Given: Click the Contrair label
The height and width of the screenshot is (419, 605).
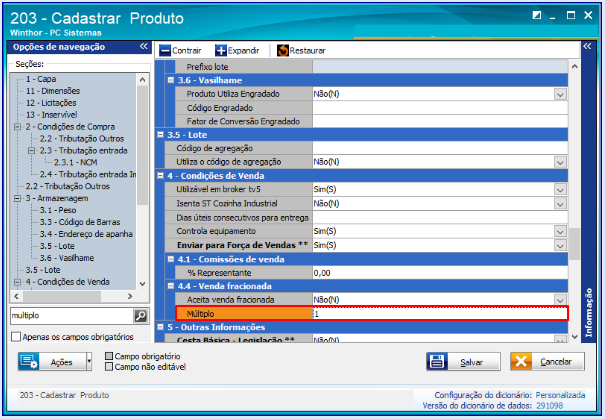Looking at the screenshot, I should pyautogui.click(x=187, y=51).
